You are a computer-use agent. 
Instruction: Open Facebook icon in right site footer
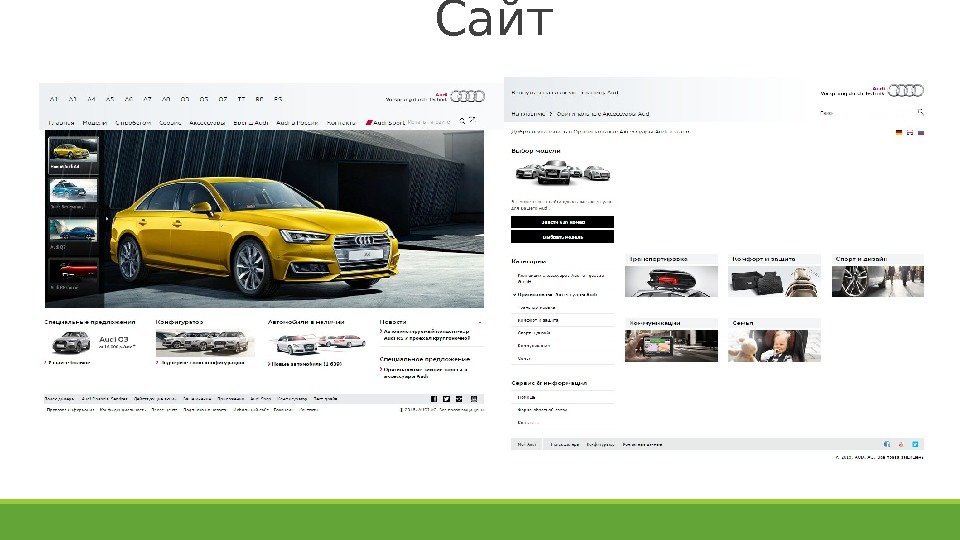pos(887,444)
